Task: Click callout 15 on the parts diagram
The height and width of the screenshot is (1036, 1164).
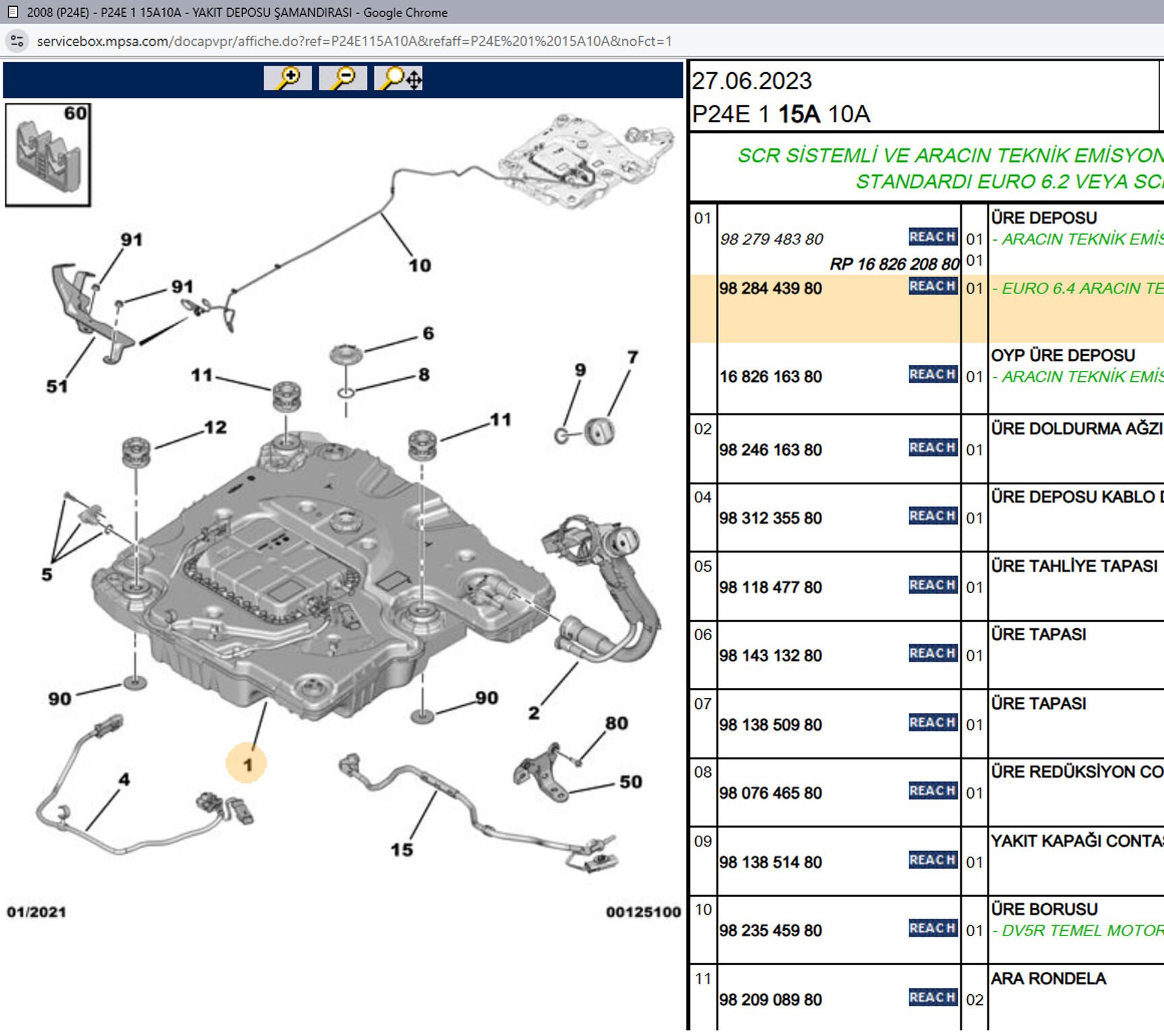Action: click(402, 850)
